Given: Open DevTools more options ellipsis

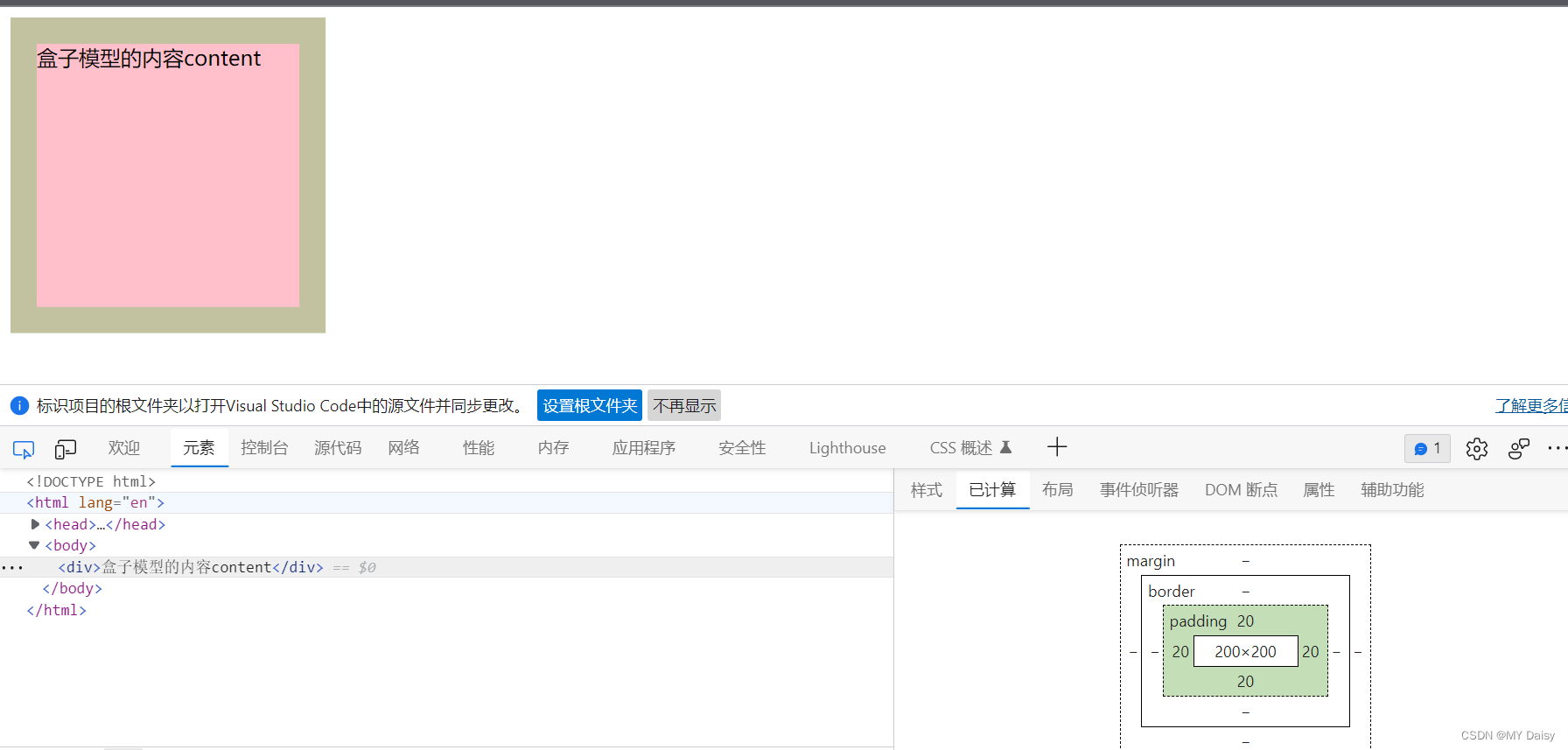Looking at the screenshot, I should [x=1557, y=448].
